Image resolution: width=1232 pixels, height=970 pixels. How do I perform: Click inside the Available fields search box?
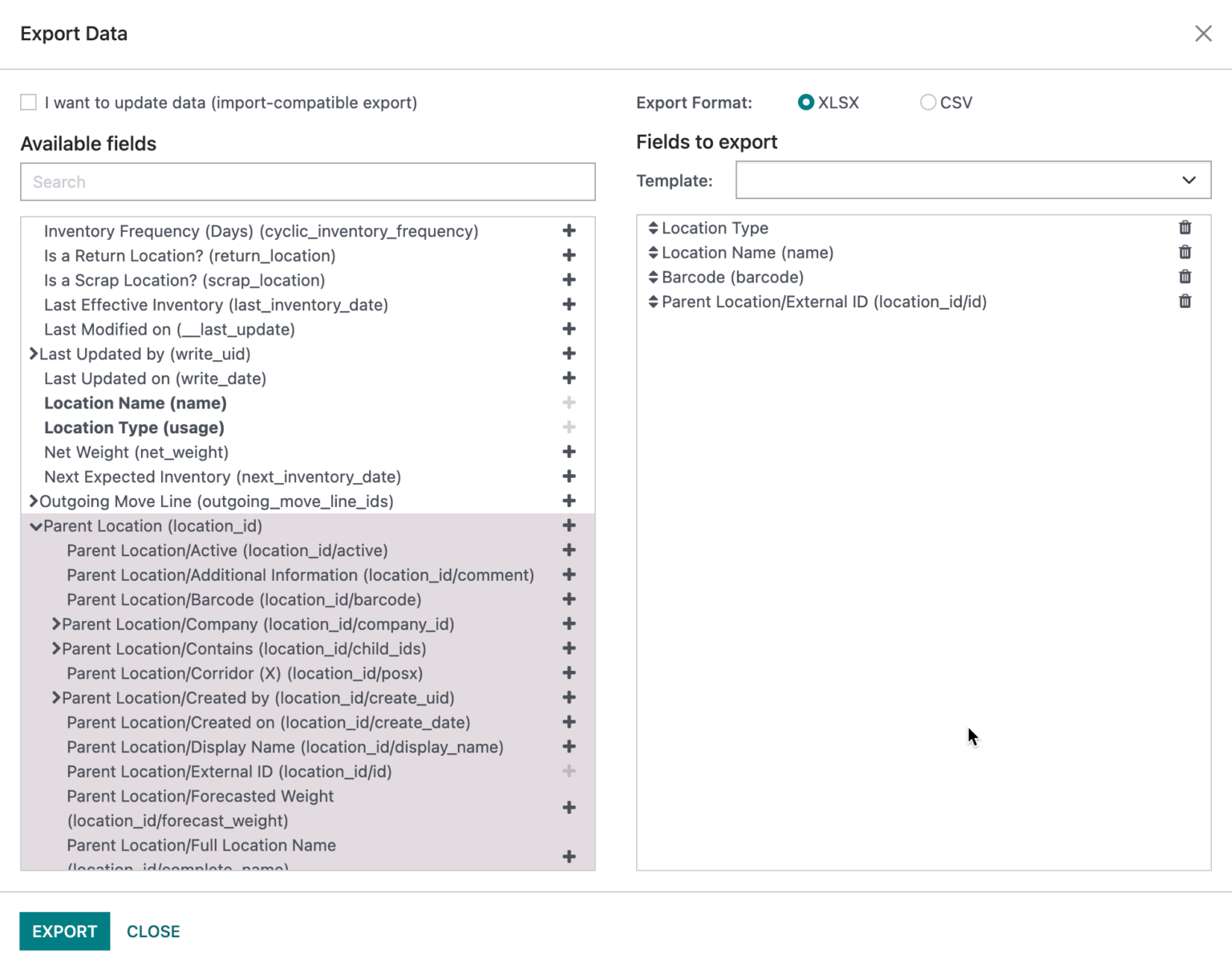tap(307, 182)
